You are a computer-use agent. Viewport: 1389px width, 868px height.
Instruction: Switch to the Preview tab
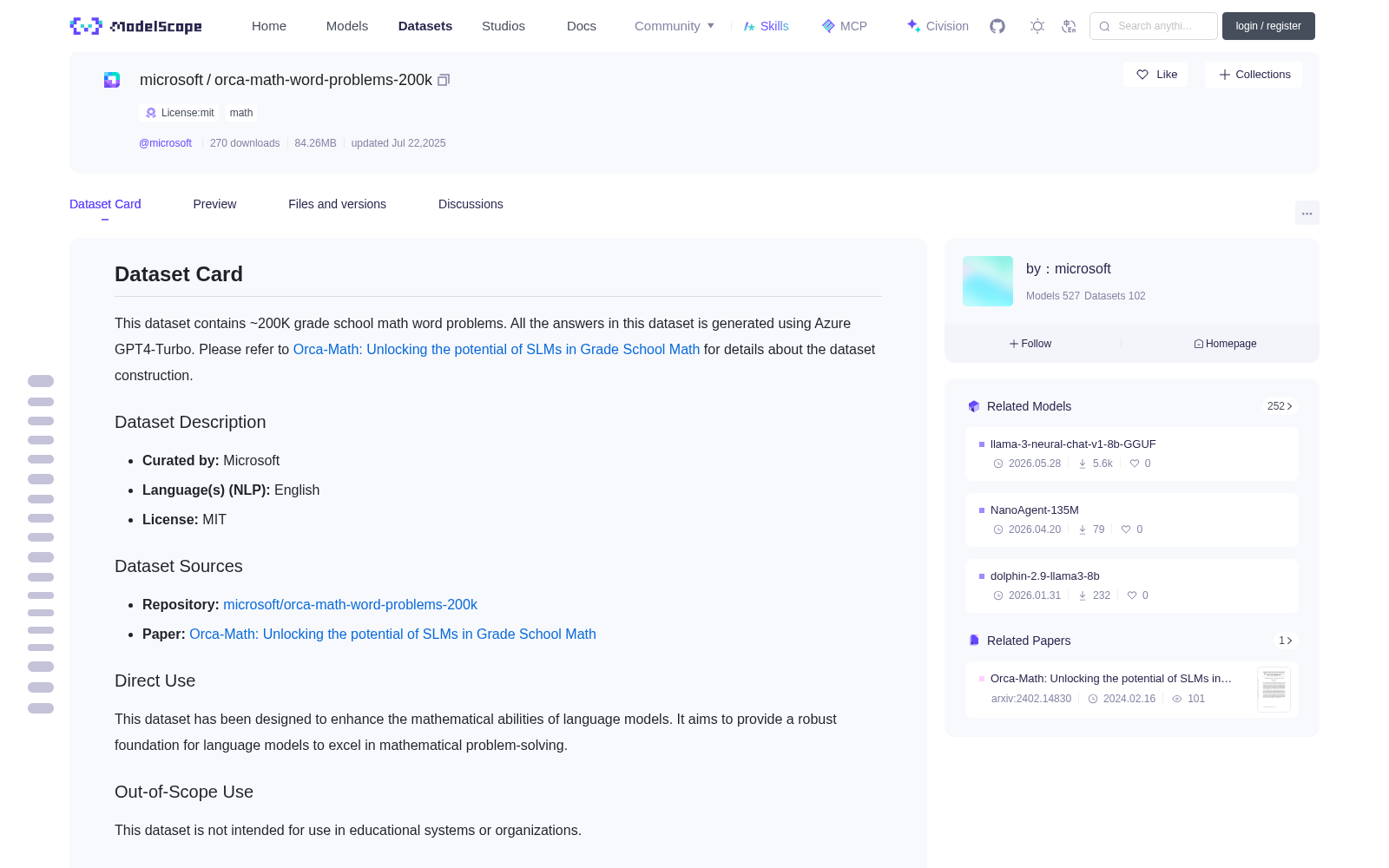pyautogui.click(x=214, y=204)
